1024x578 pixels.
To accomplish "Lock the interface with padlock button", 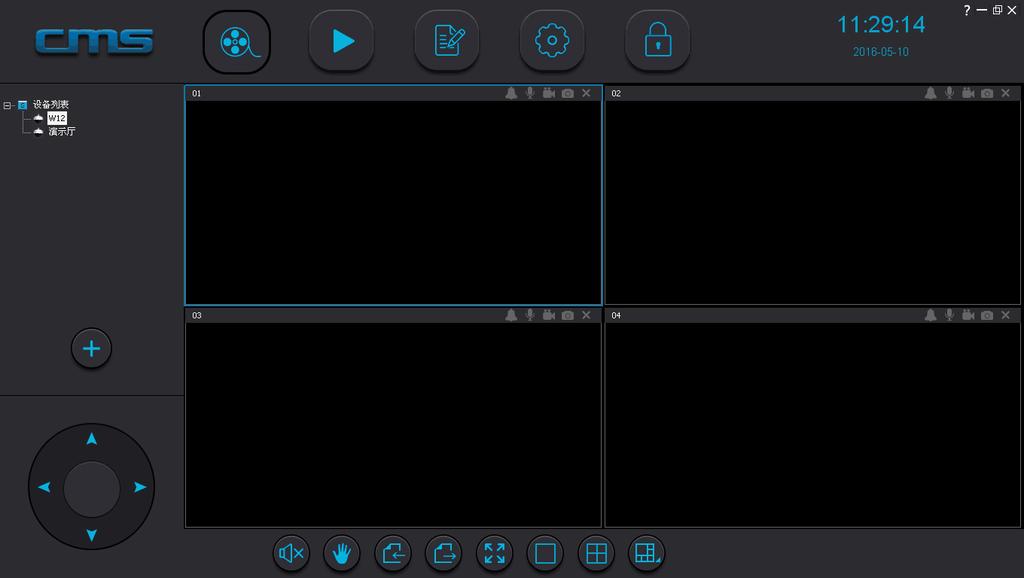I will [x=658, y=41].
